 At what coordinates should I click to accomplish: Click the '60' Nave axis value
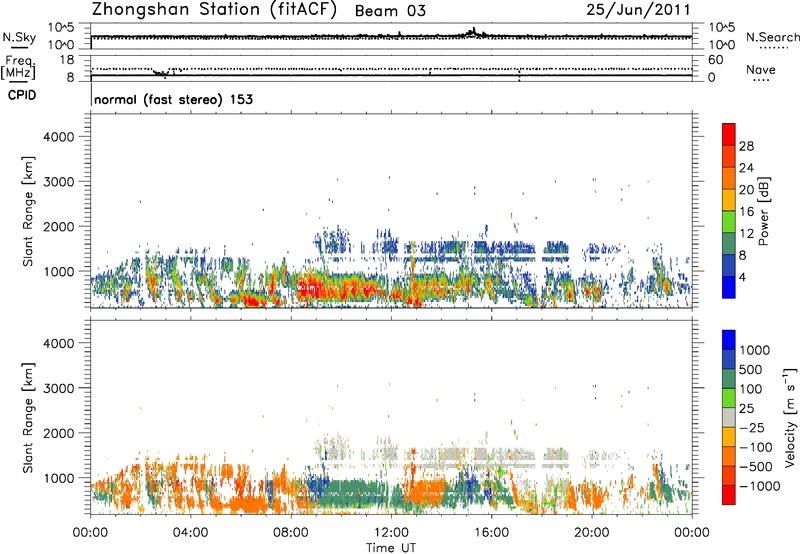point(715,60)
